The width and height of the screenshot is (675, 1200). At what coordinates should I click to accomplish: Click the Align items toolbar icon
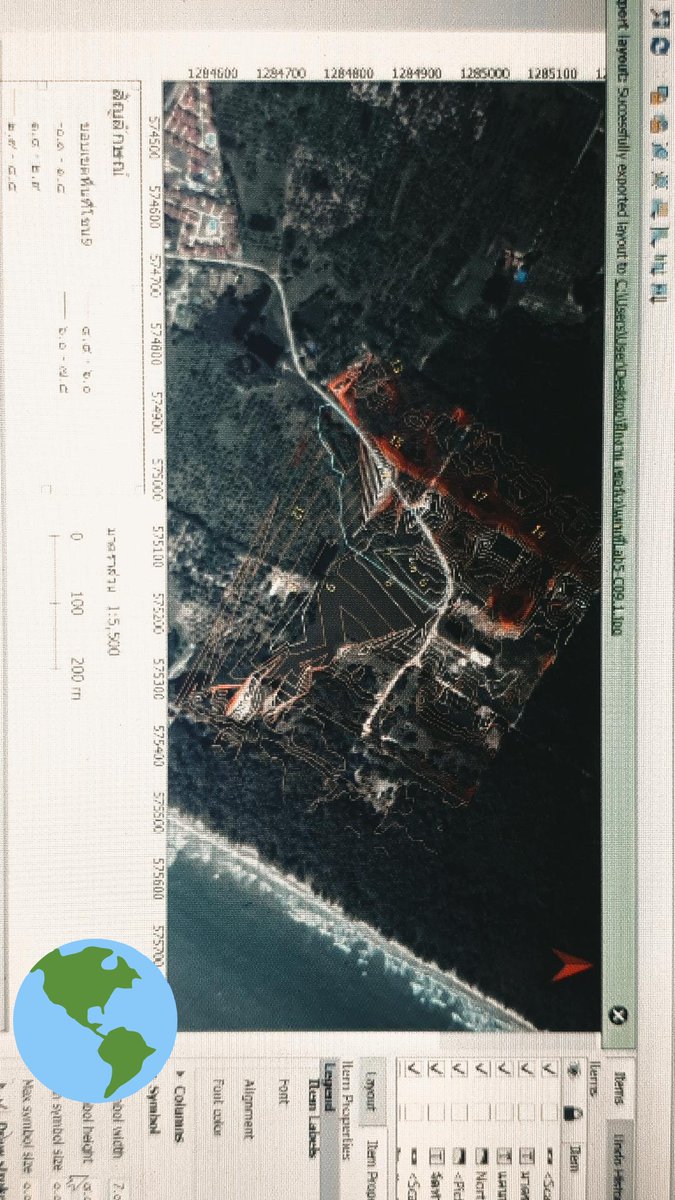[x=659, y=236]
